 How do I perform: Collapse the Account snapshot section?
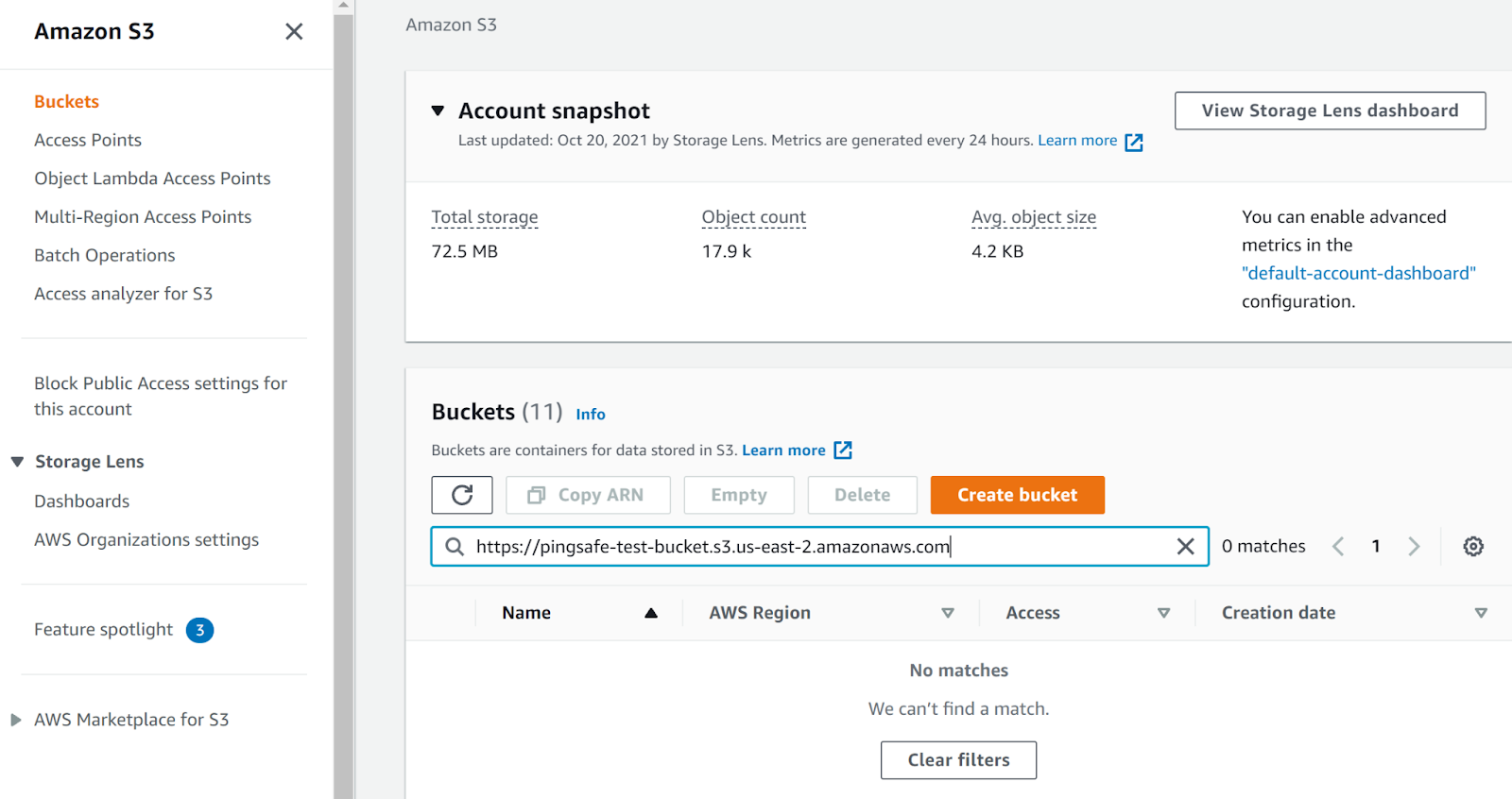pos(438,111)
